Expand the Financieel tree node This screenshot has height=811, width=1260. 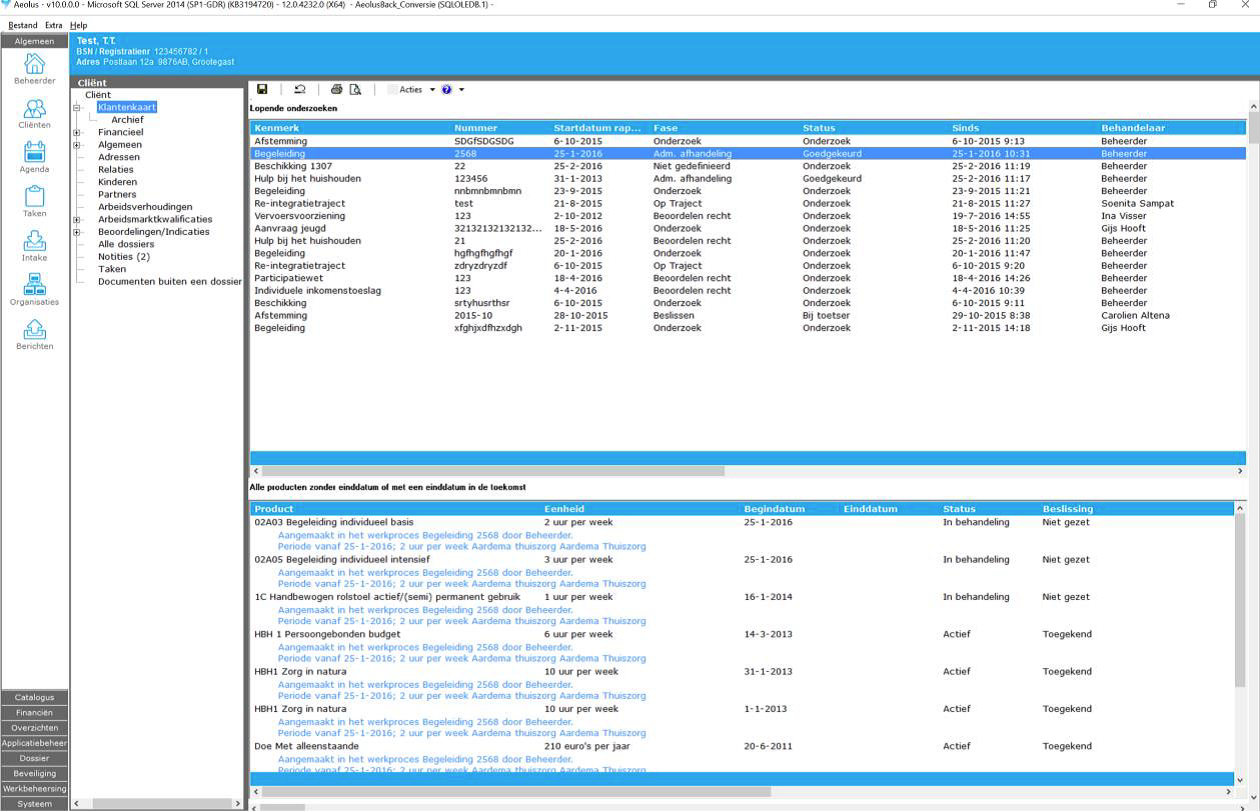click(77, 132)
